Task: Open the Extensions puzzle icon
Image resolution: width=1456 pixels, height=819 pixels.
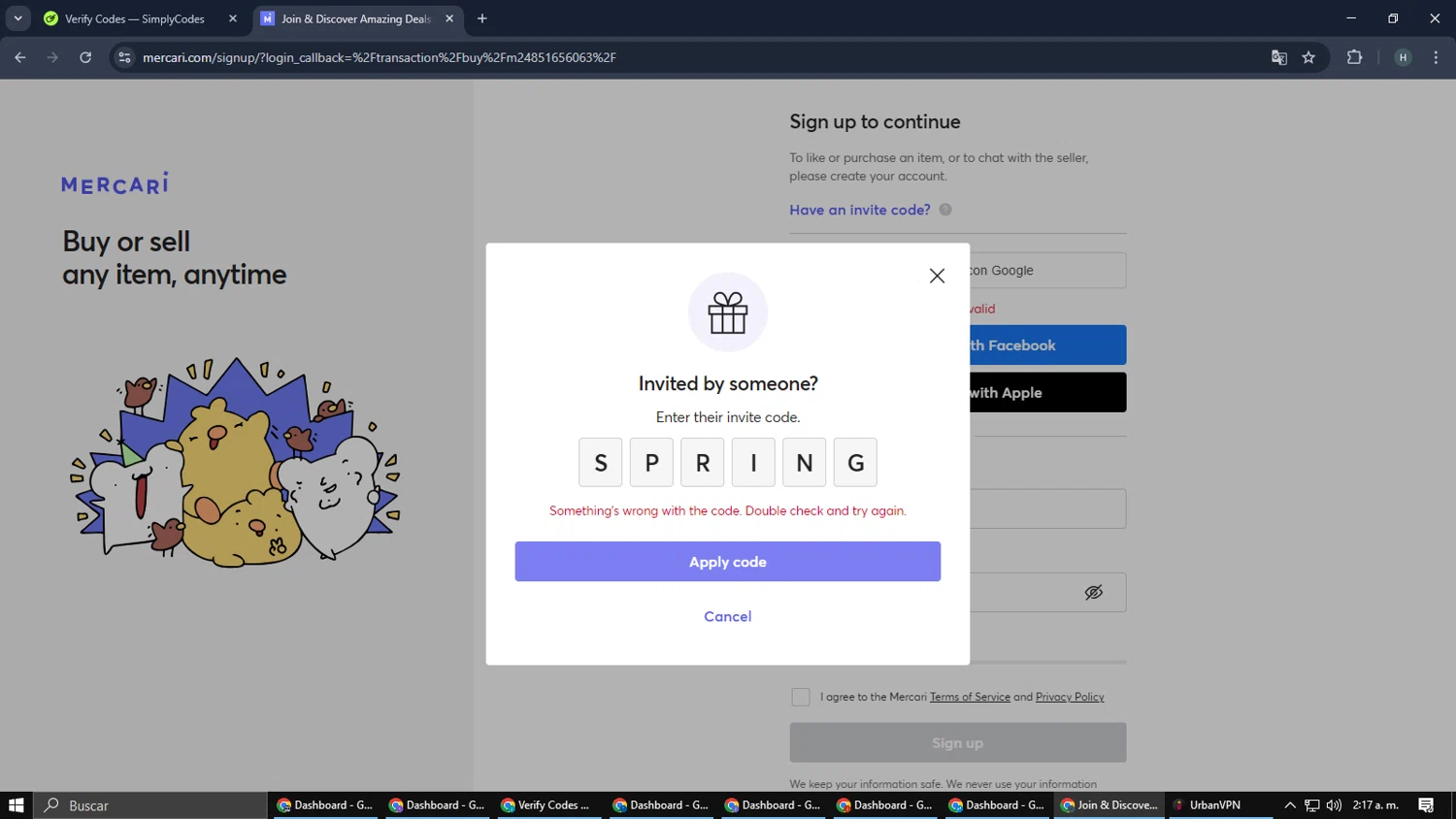Action: [x=1355, y=57]
